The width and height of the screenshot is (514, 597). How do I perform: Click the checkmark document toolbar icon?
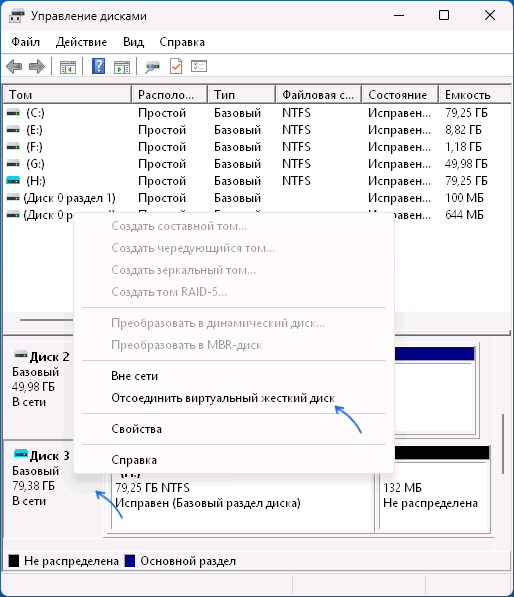[x=176, y=66]
